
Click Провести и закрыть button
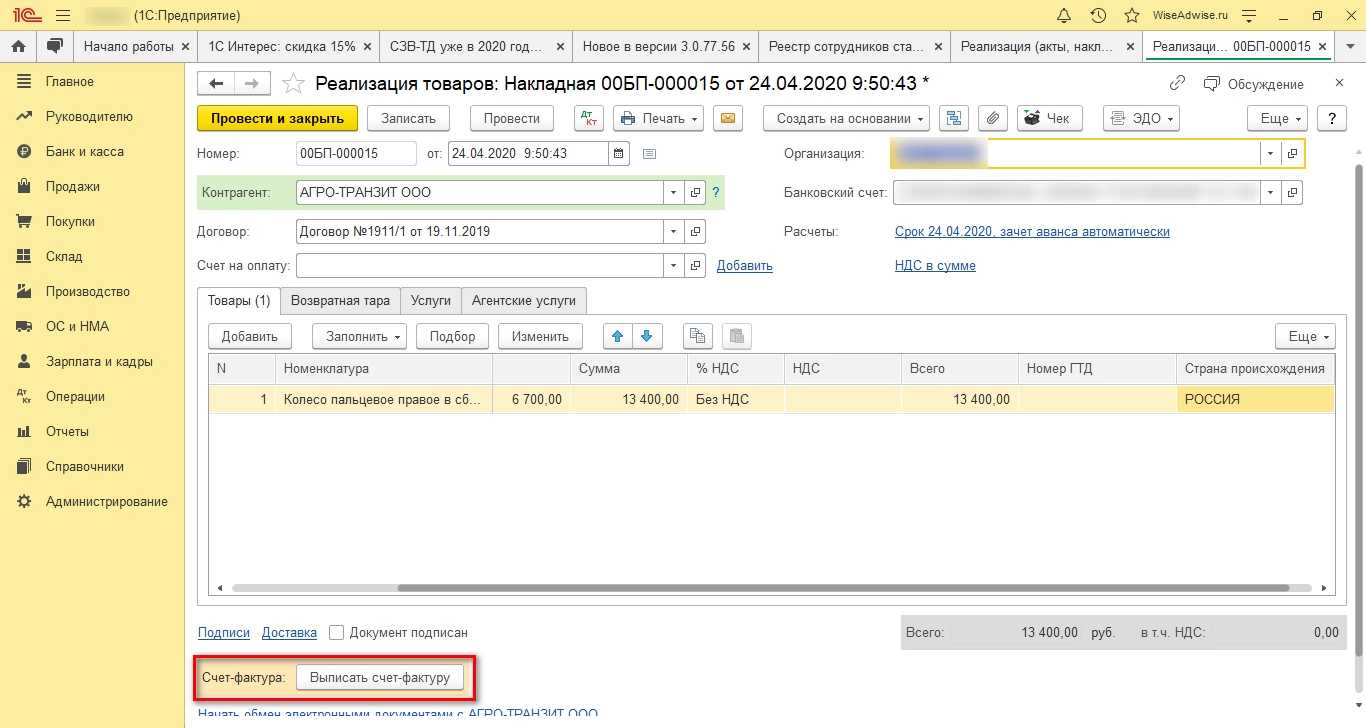(x=277, y=118)
